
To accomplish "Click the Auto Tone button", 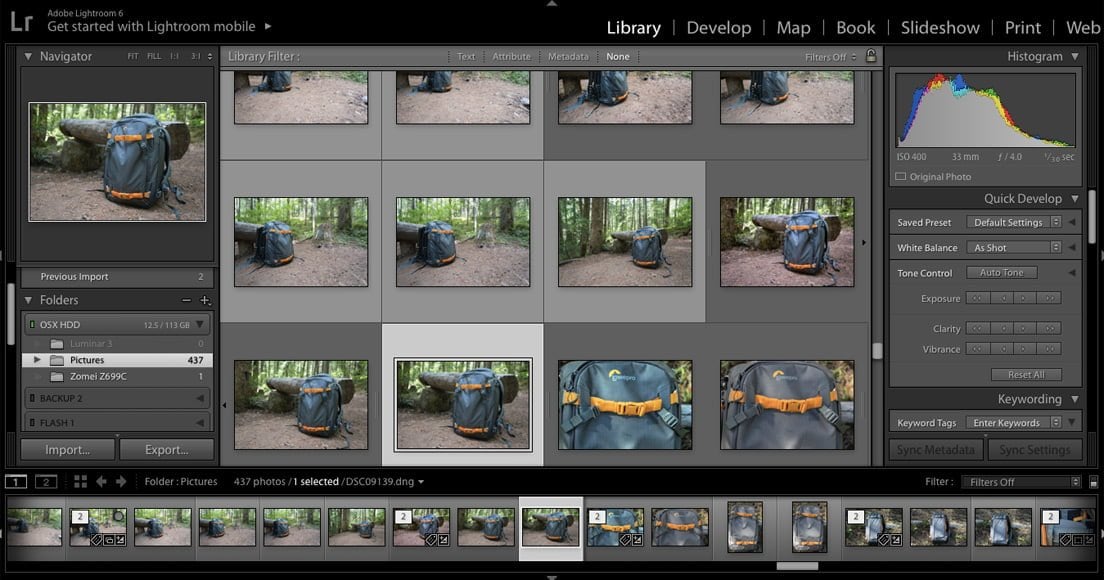I will 1001,272.
